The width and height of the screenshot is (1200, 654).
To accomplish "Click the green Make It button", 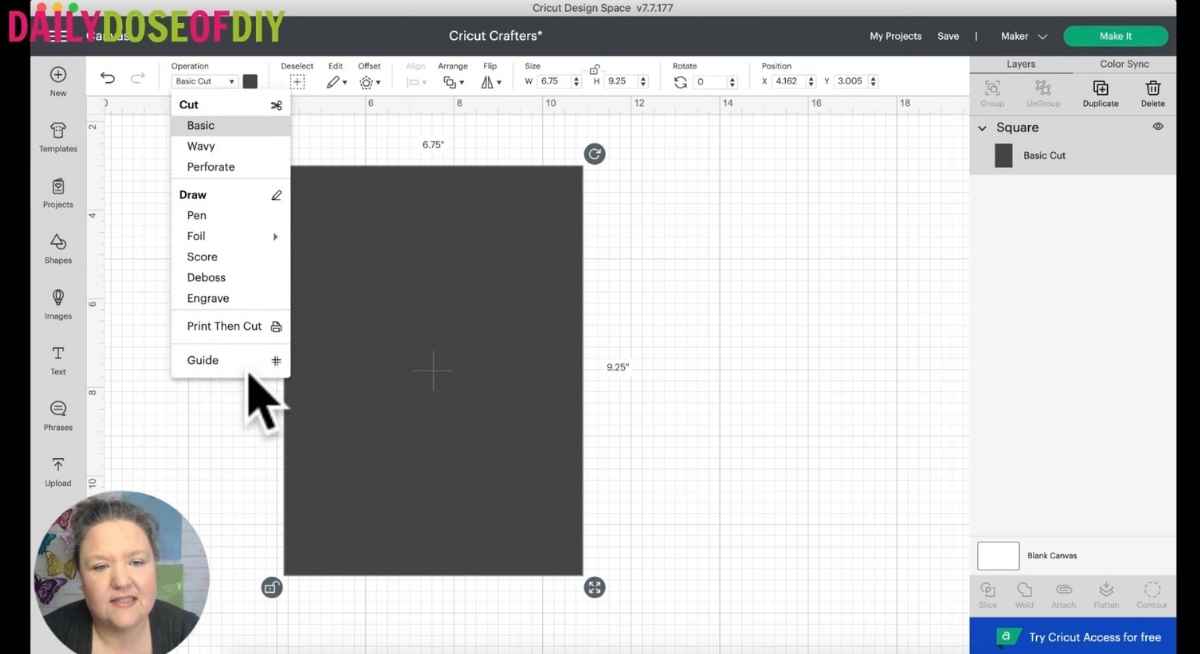I will [x=1115, y=35].
